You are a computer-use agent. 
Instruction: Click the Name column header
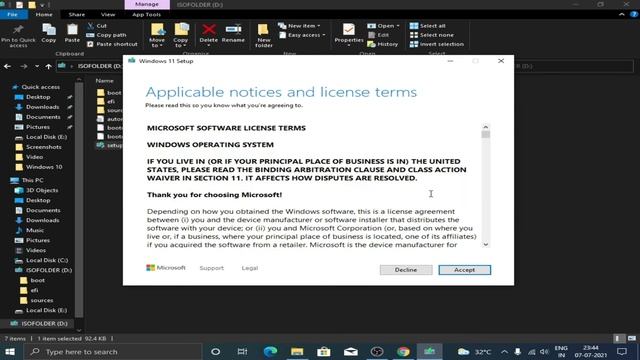(104, 80)
